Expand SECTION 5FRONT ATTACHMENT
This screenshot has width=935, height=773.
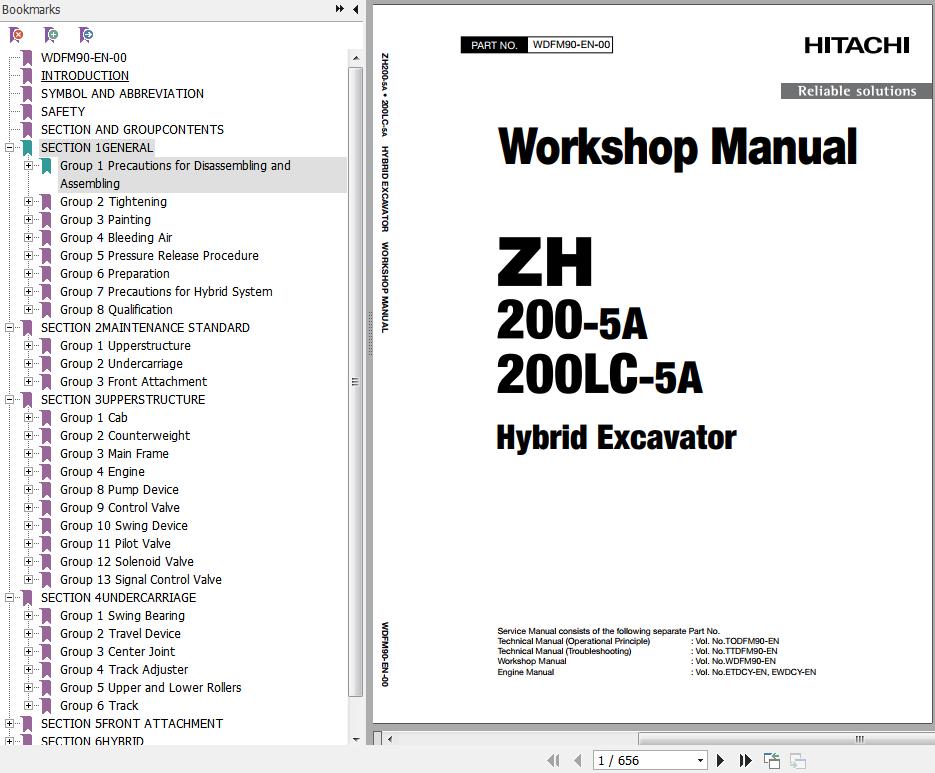10,723
